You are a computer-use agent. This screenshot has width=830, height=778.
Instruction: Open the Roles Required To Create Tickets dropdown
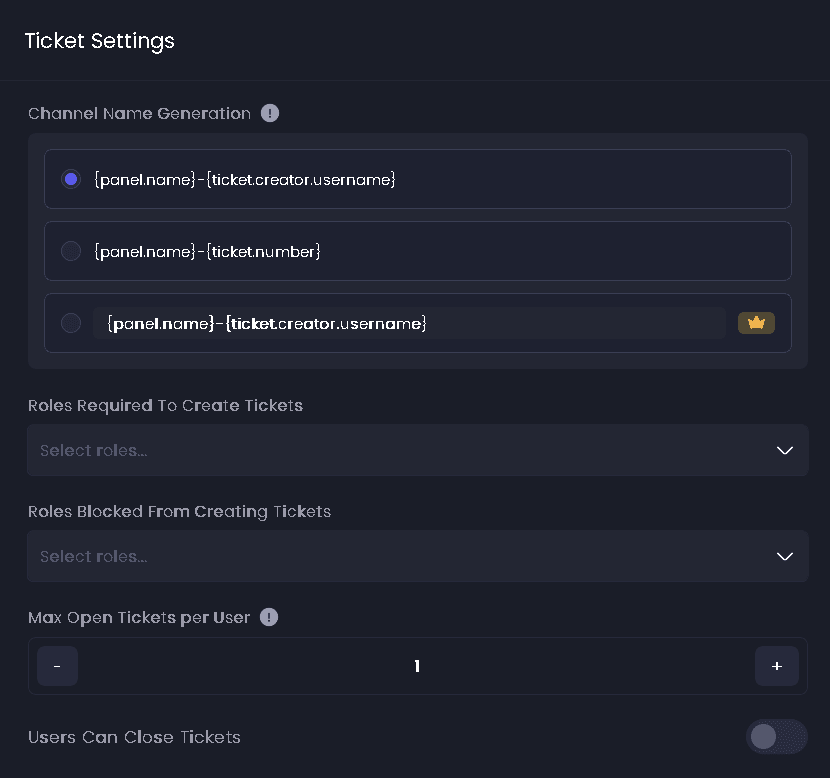(417, 450)
